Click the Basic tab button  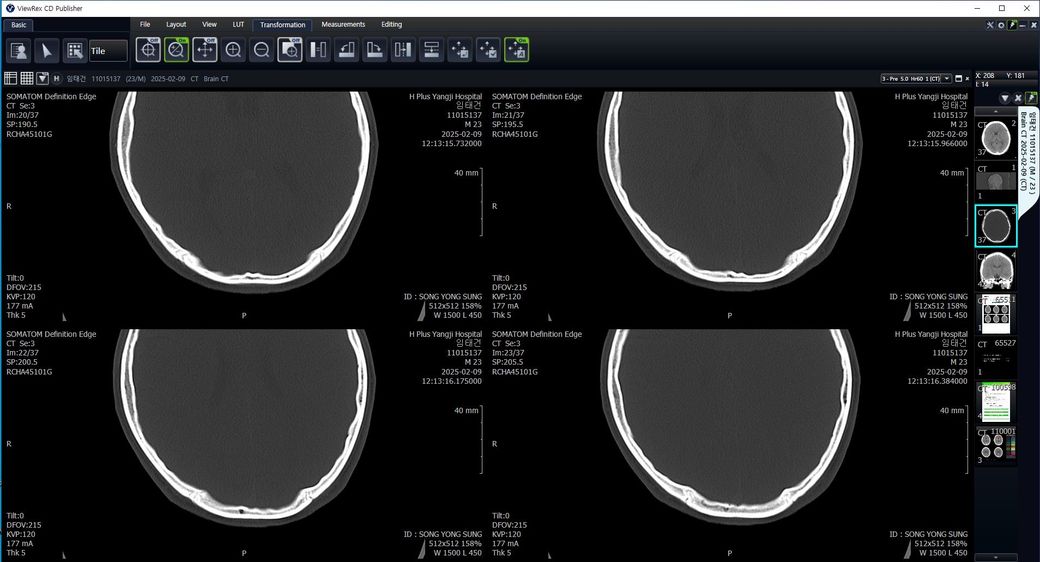(x=20, y=24)
